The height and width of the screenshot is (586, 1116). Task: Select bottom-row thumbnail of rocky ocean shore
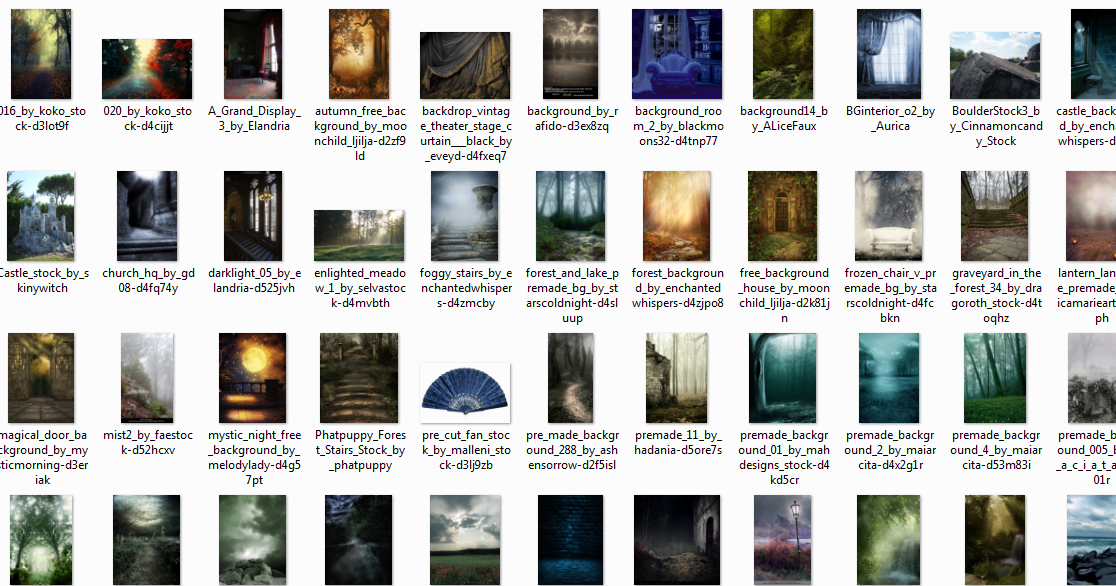coord(1091,540)
